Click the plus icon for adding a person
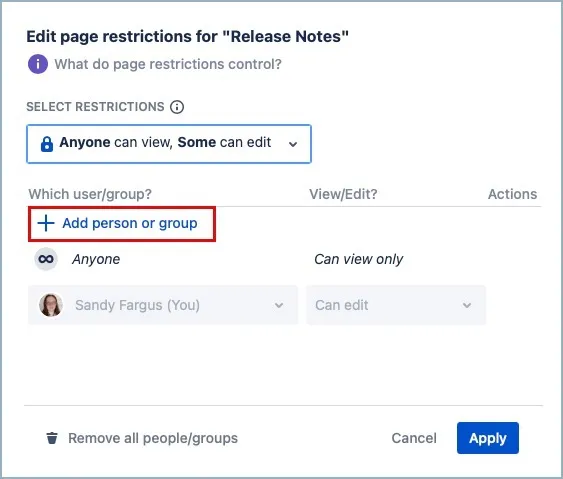 point(46,223)
